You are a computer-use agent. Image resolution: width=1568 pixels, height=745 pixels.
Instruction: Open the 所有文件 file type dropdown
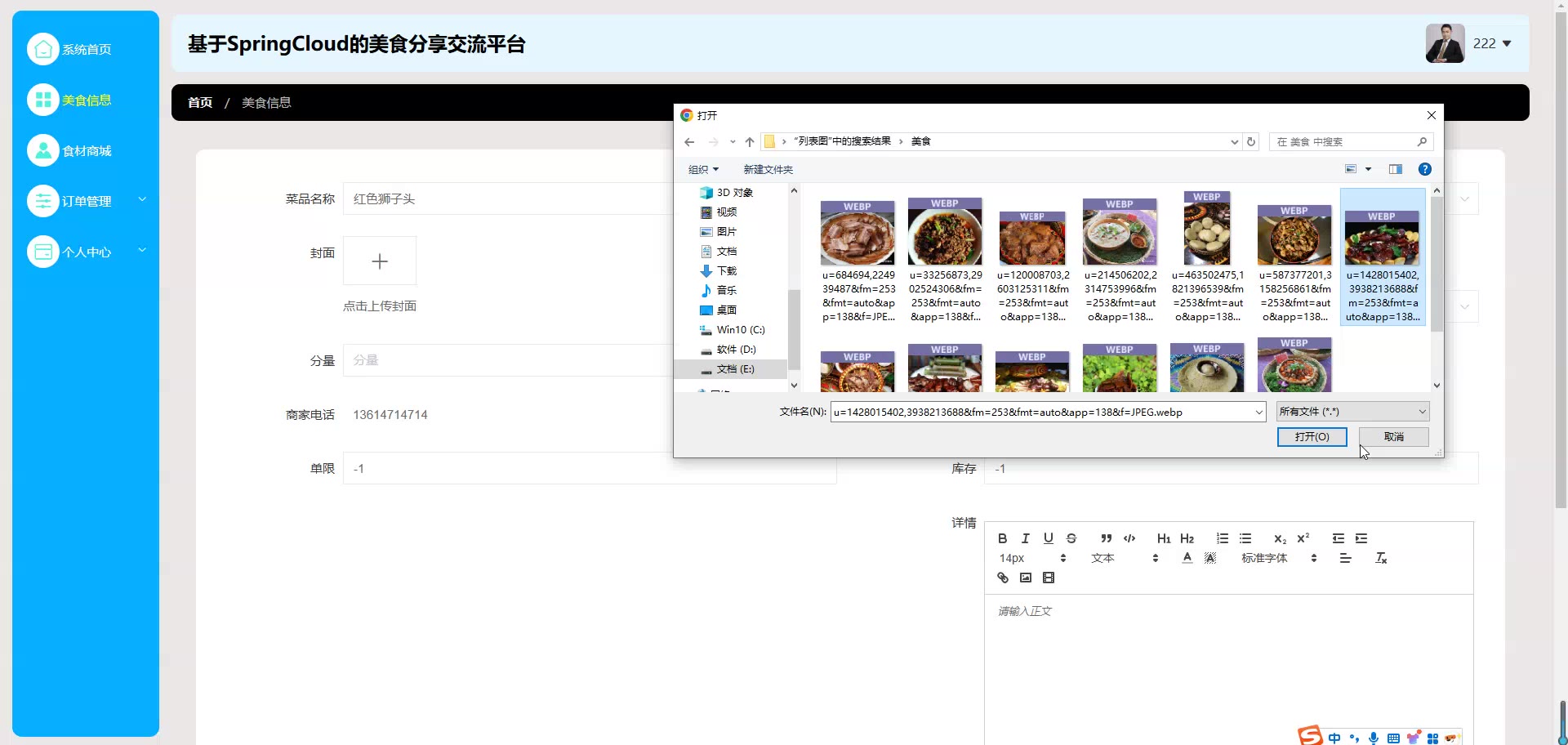click(x=1352, y=412)
